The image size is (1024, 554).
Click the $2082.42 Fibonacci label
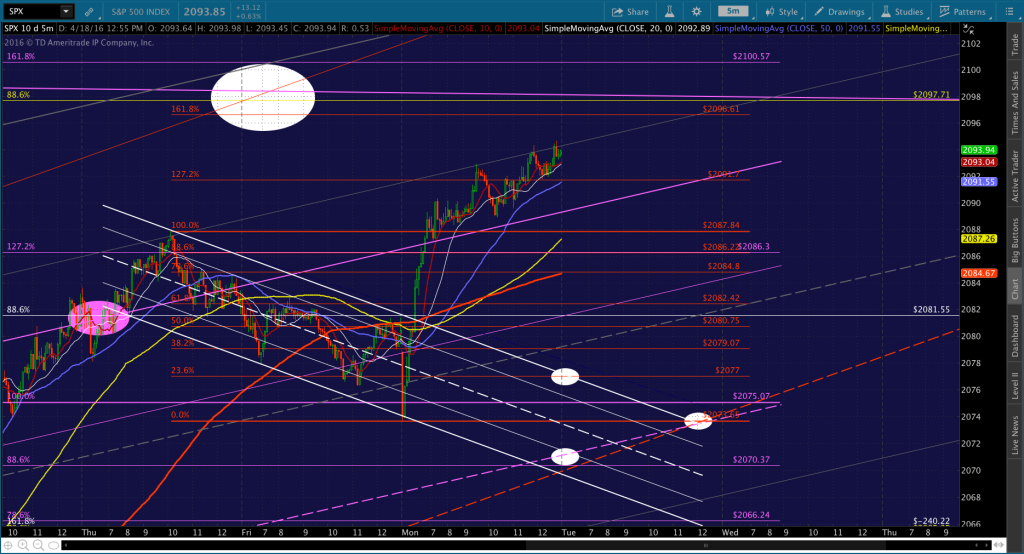click(721, 298)
